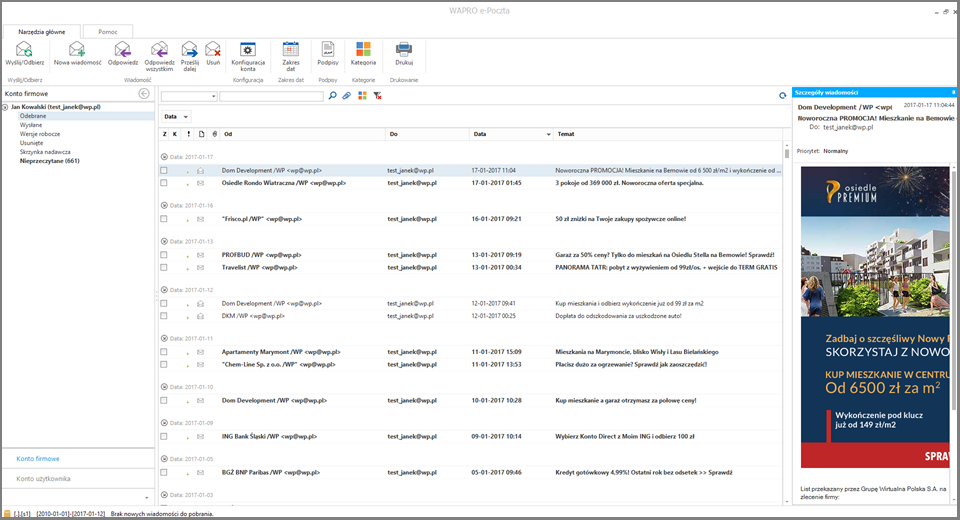
Task: Collapse sidebar with the back arrow icon
Action: [144, 94]
